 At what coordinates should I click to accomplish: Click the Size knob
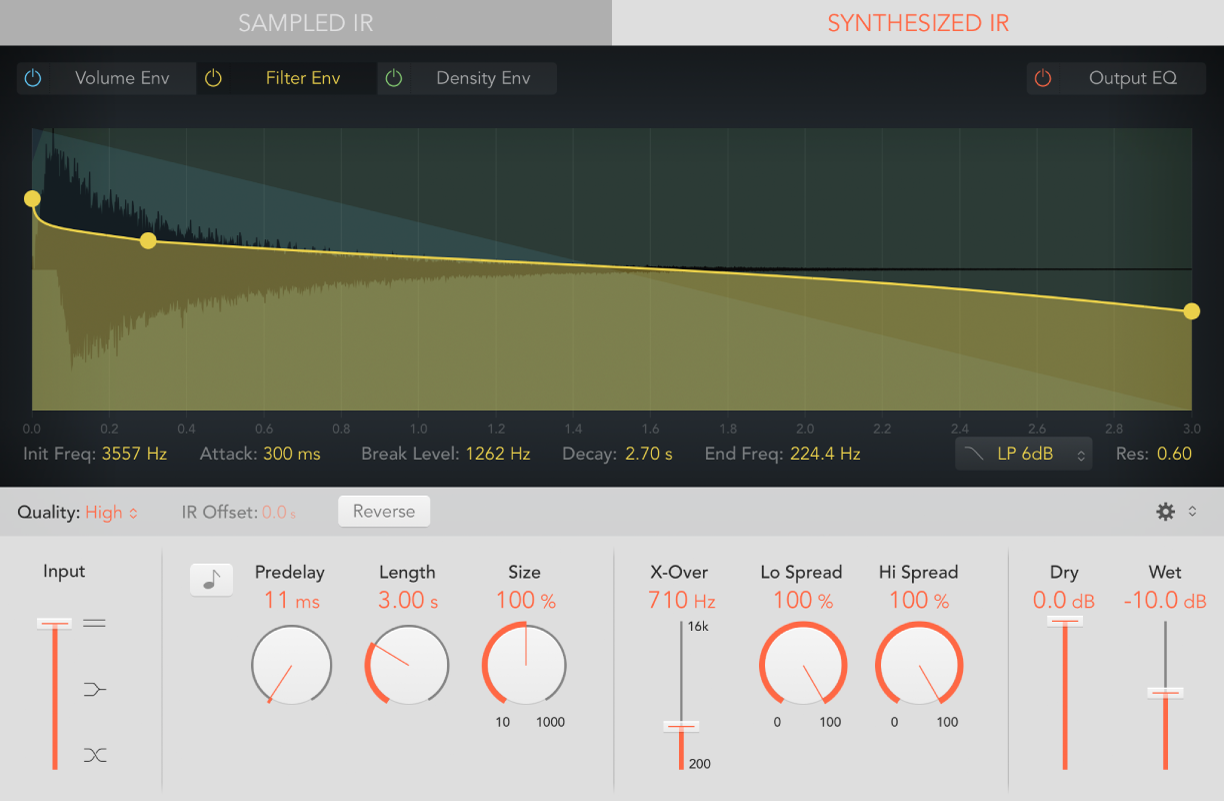point(524,664)
